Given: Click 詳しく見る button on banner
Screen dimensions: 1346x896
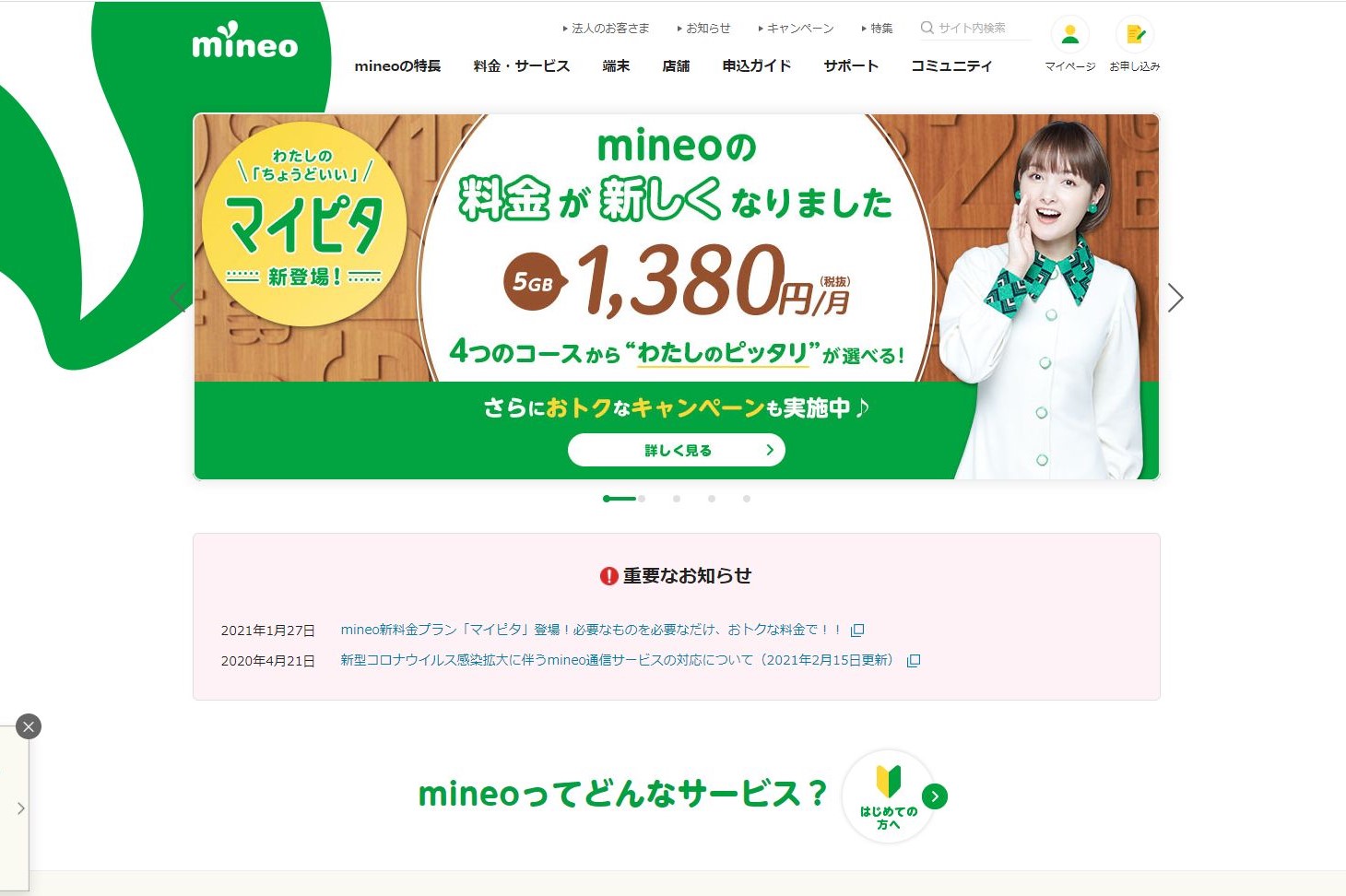Looking at the screenshot, I should point(677,450).
